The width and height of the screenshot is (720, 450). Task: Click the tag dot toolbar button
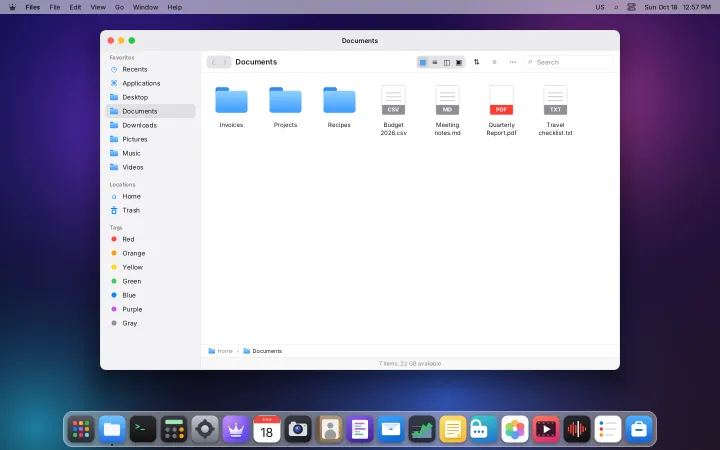(x=495, y=62)
